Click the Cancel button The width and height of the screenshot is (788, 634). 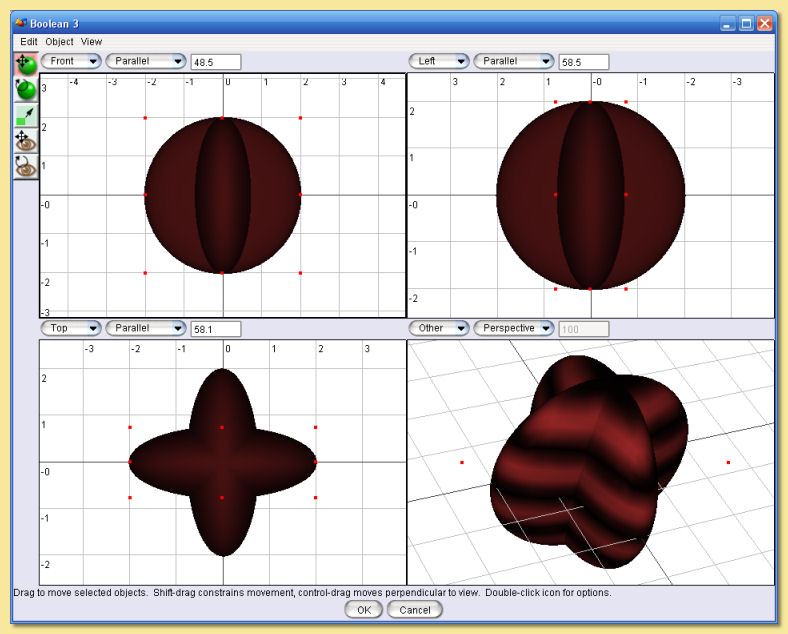point(415,610)
